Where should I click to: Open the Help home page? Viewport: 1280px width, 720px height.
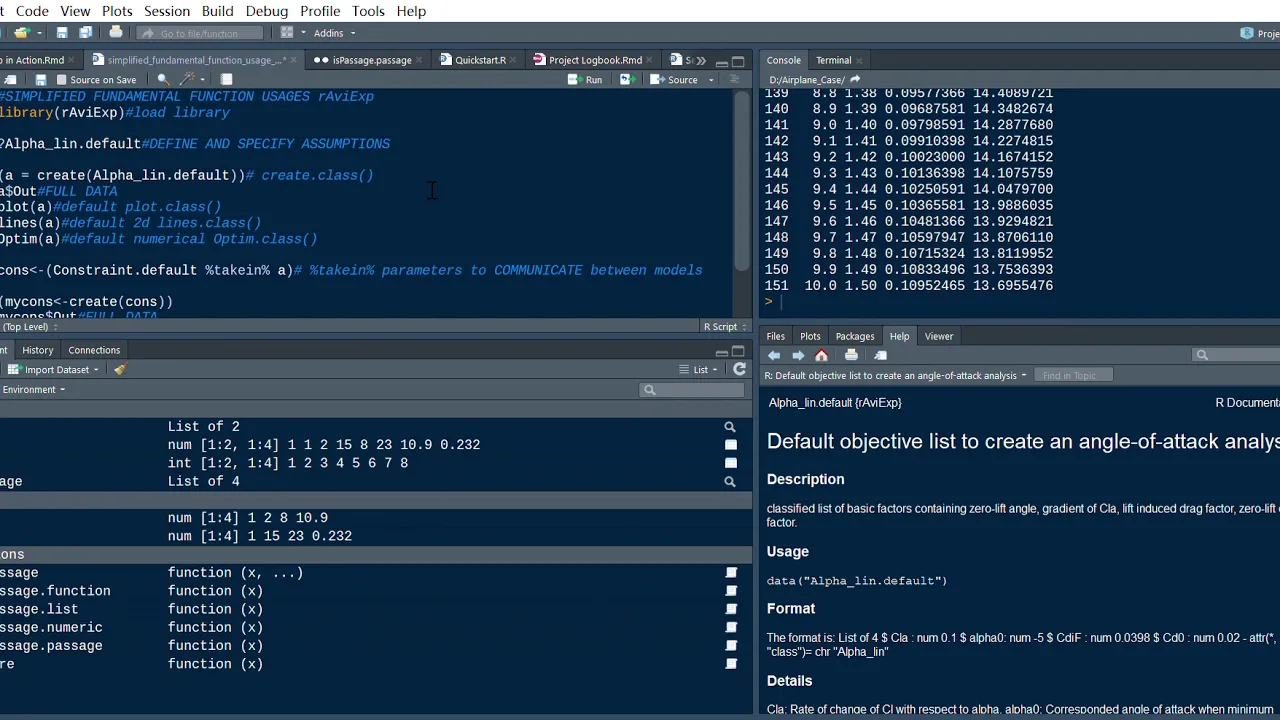822,355
